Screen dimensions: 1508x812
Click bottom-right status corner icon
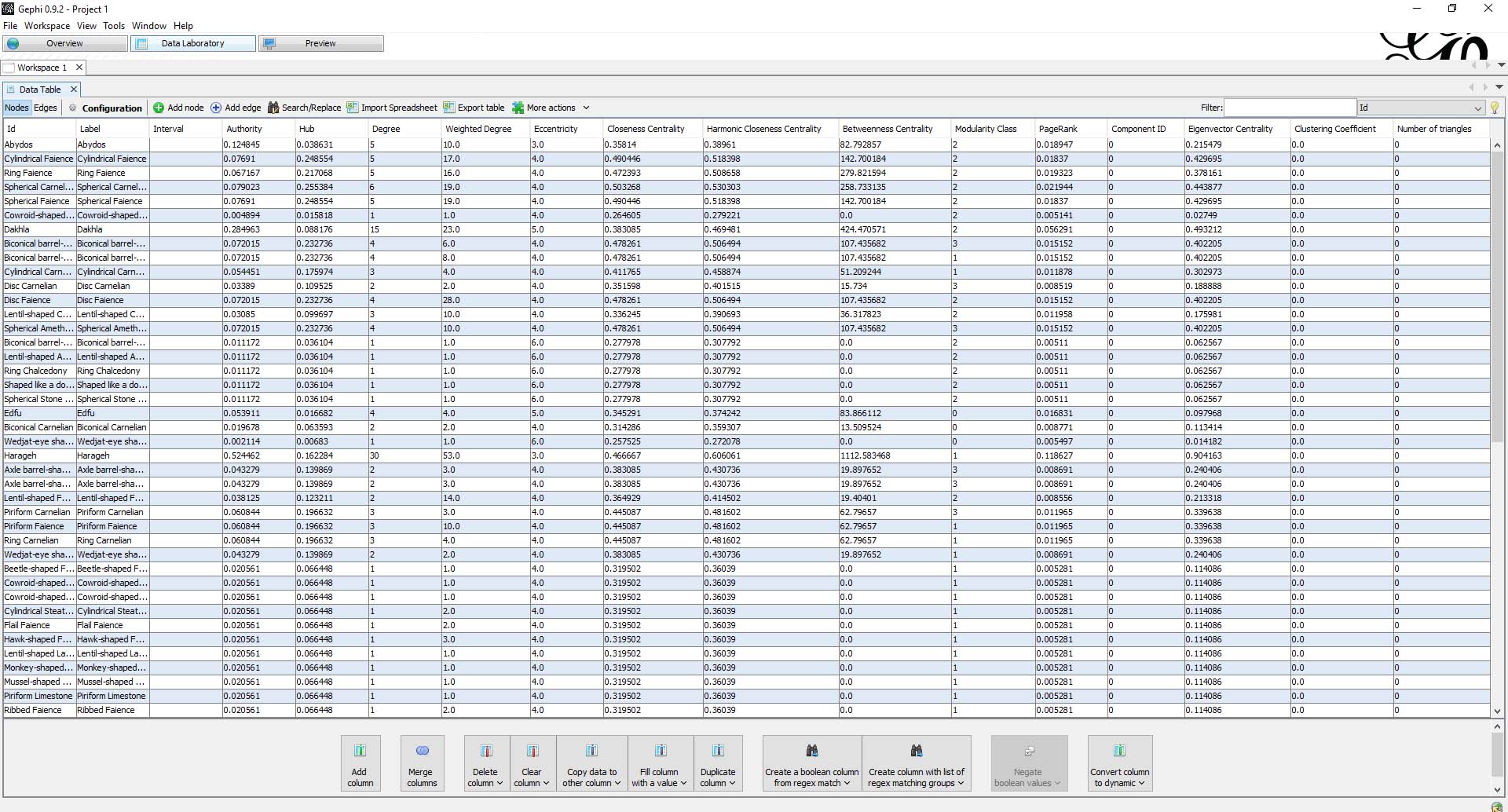point(1497,807)
